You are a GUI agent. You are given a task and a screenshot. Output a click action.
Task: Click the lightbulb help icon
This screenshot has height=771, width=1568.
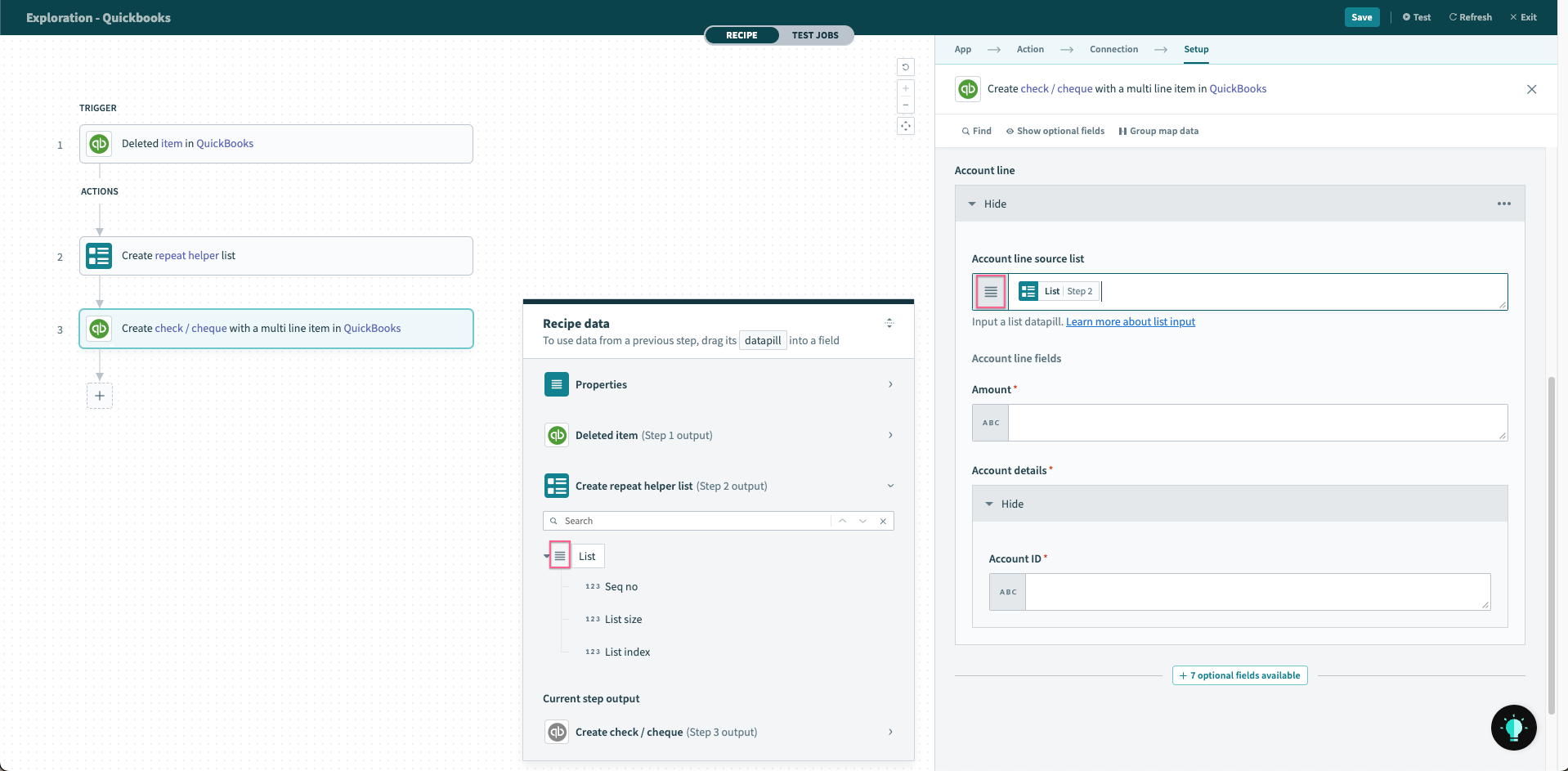coord(1513,727)
